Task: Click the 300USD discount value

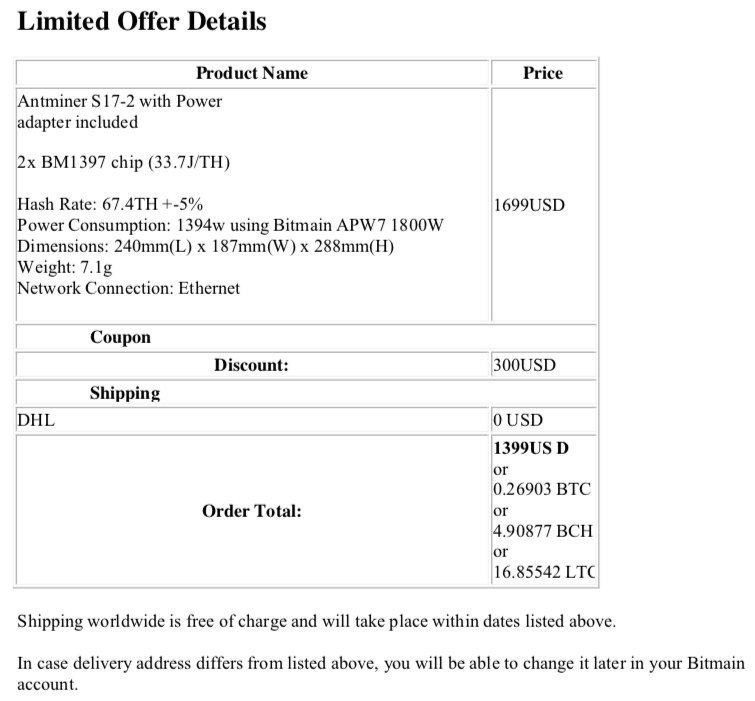Action: tap(524, 366)
